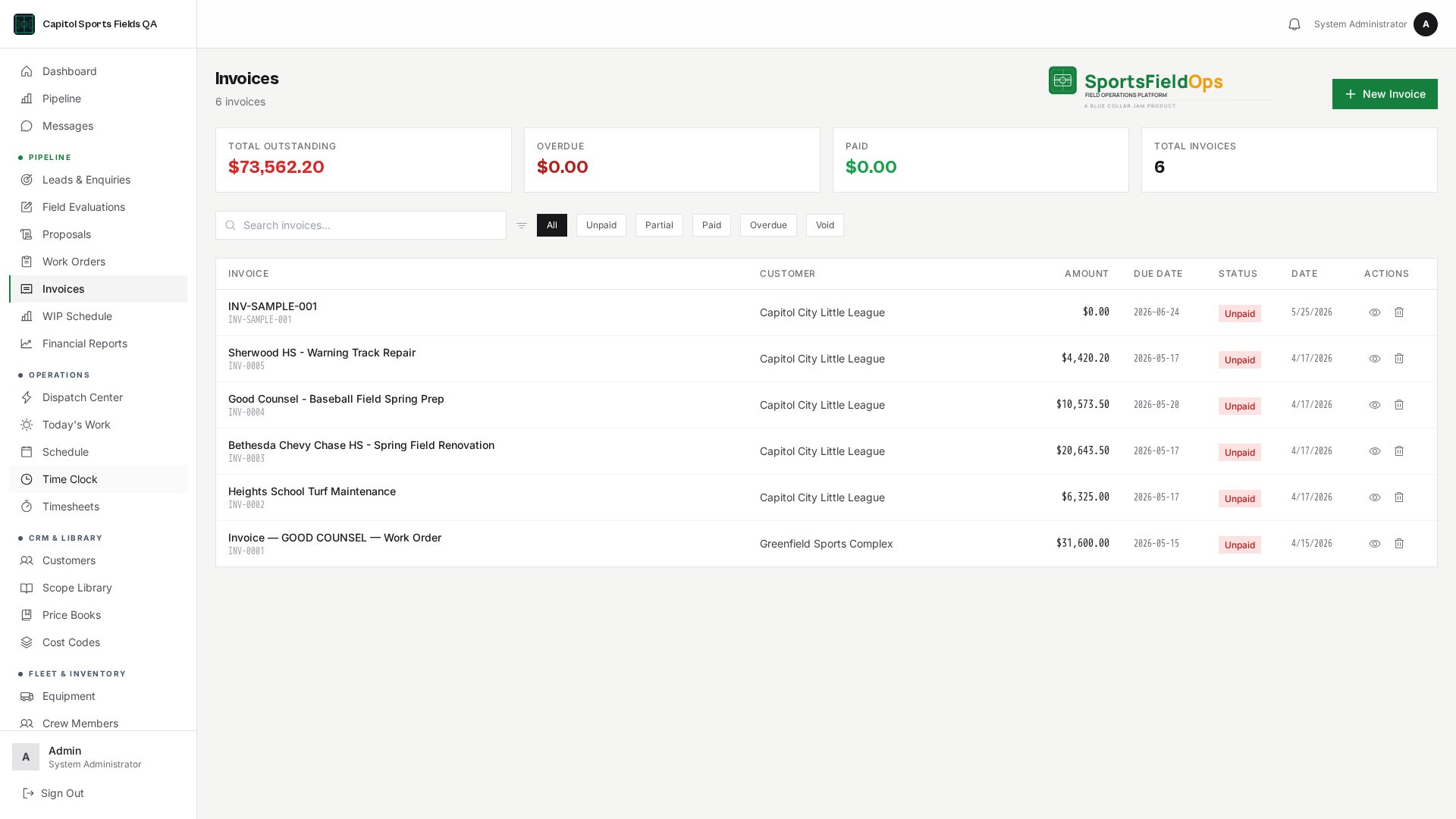This screenshot has height=819, width=1456.
Task: View the Bethesda Chevy Chase HS invoice
Action: point(1375,451)
